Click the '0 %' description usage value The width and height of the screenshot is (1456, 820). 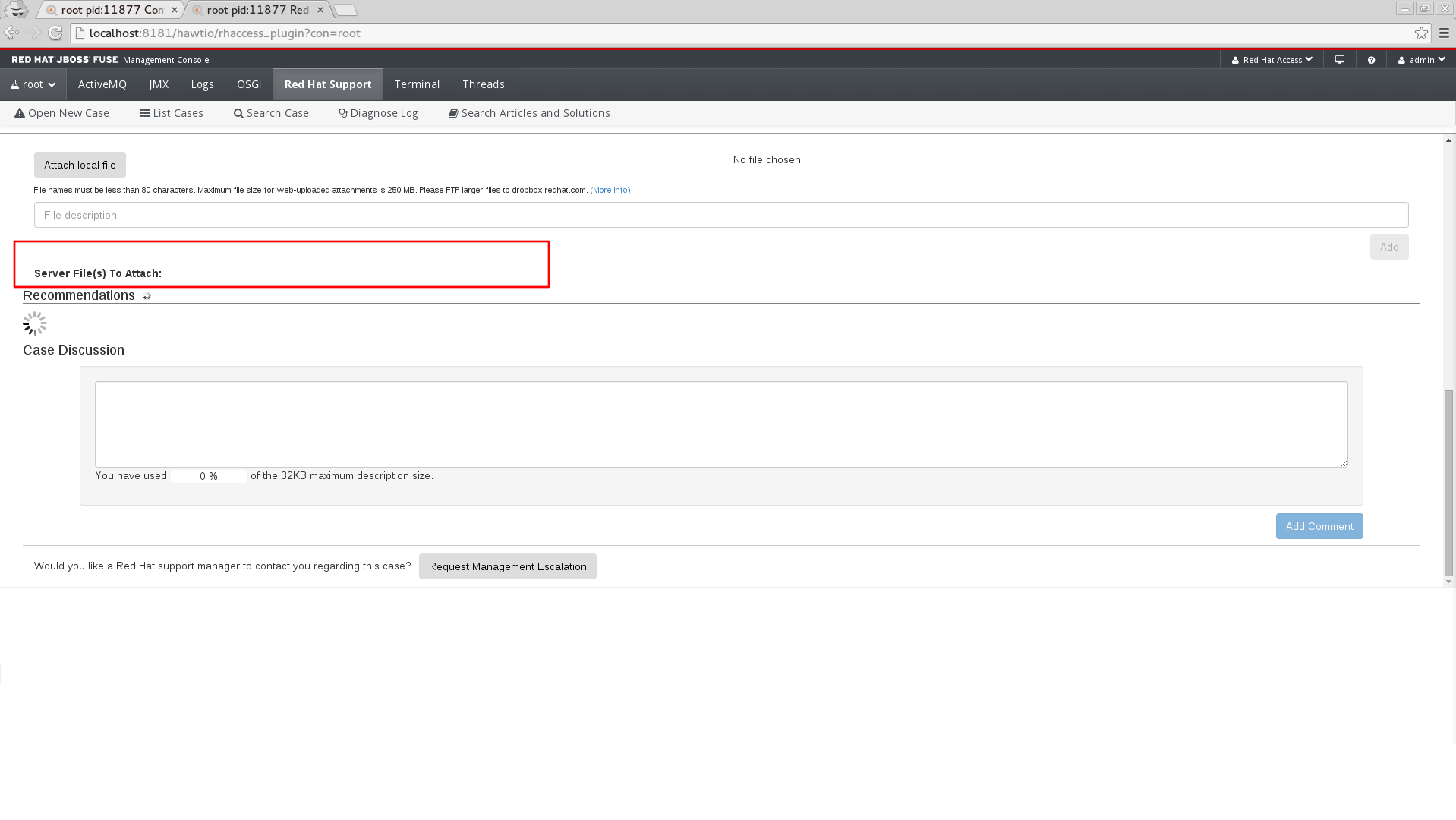tap(209, 476)
